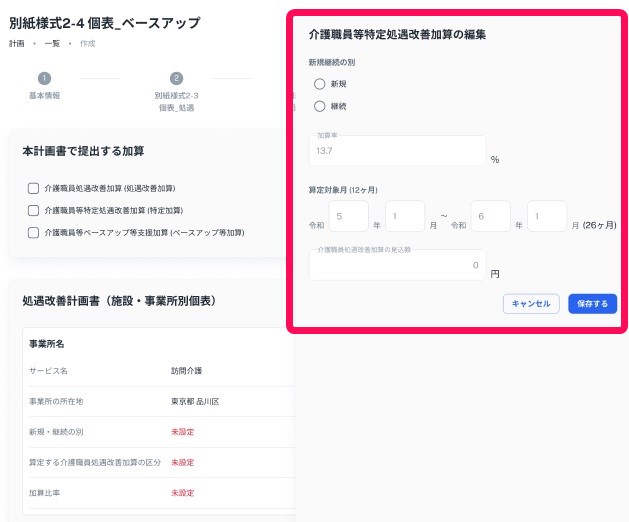
Task: Check 介護職員等ベースアップ等支援加算 checkbox
Action: coord(33,233)
